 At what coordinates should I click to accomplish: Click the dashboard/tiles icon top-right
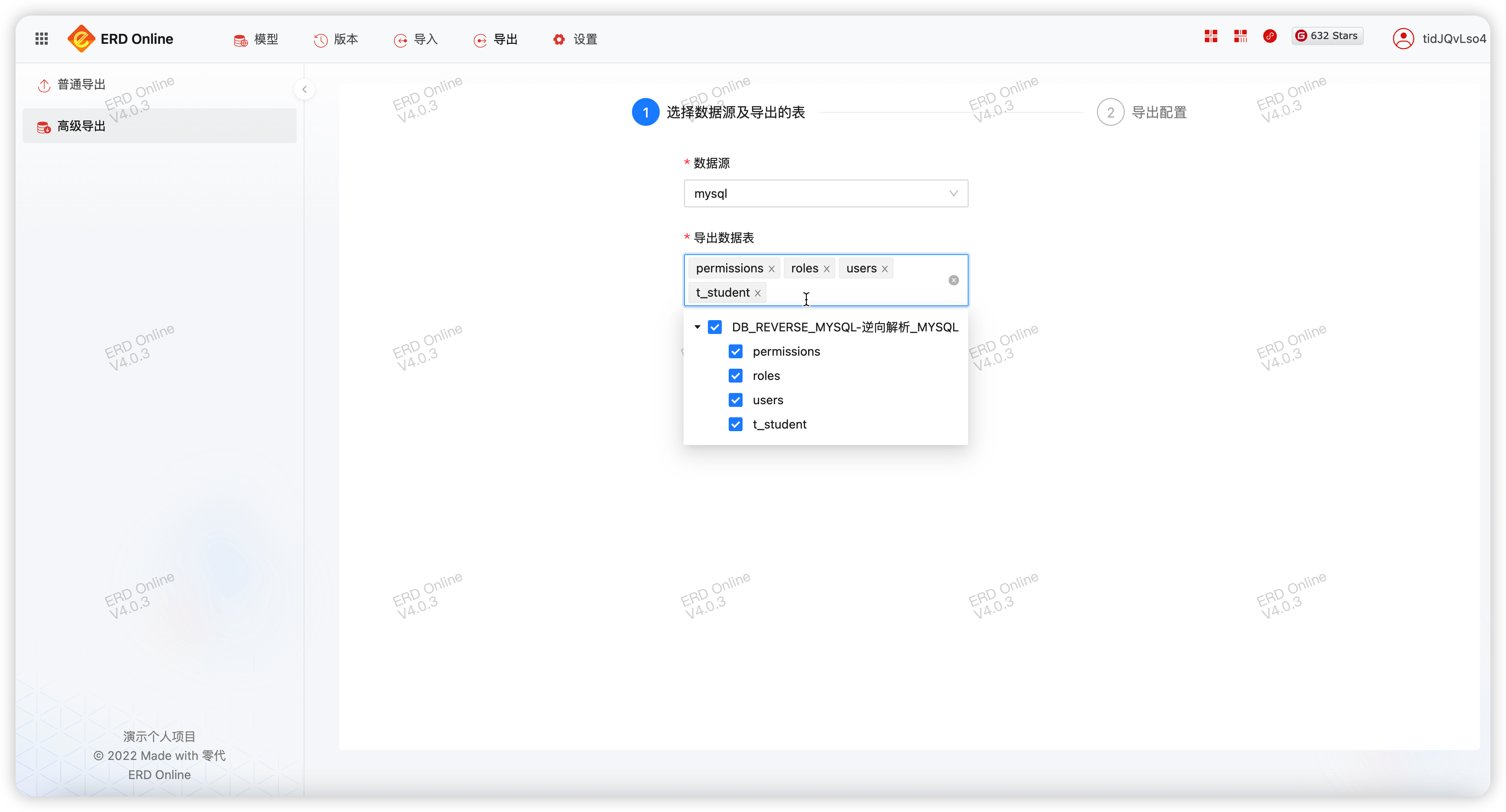click(1211, 38)
